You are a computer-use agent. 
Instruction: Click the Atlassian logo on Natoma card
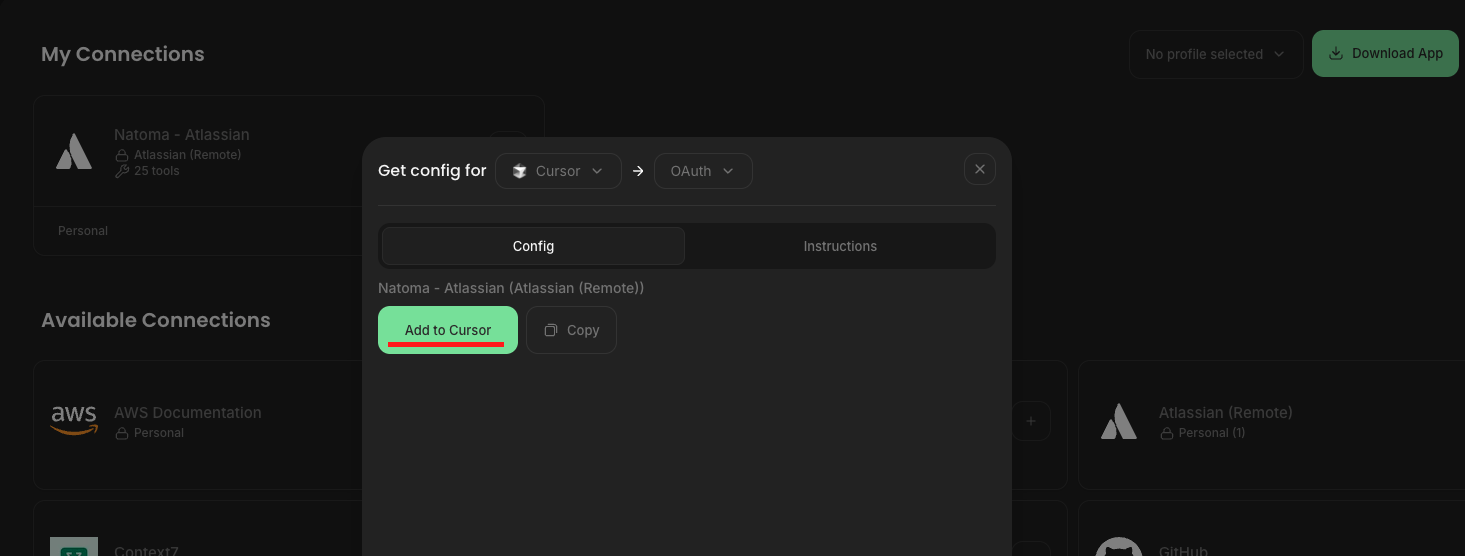[x=74, y=151]
